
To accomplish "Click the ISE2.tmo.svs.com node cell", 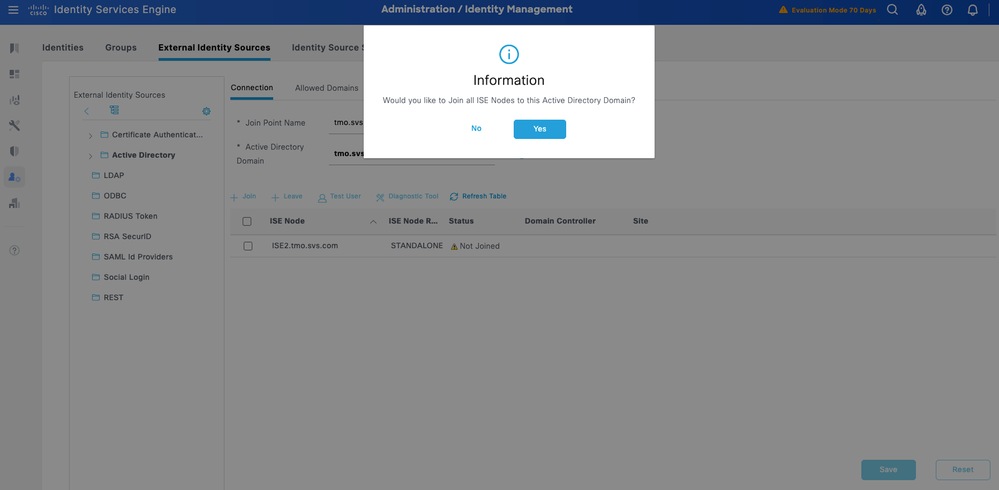I will click(x=305, y=245).
